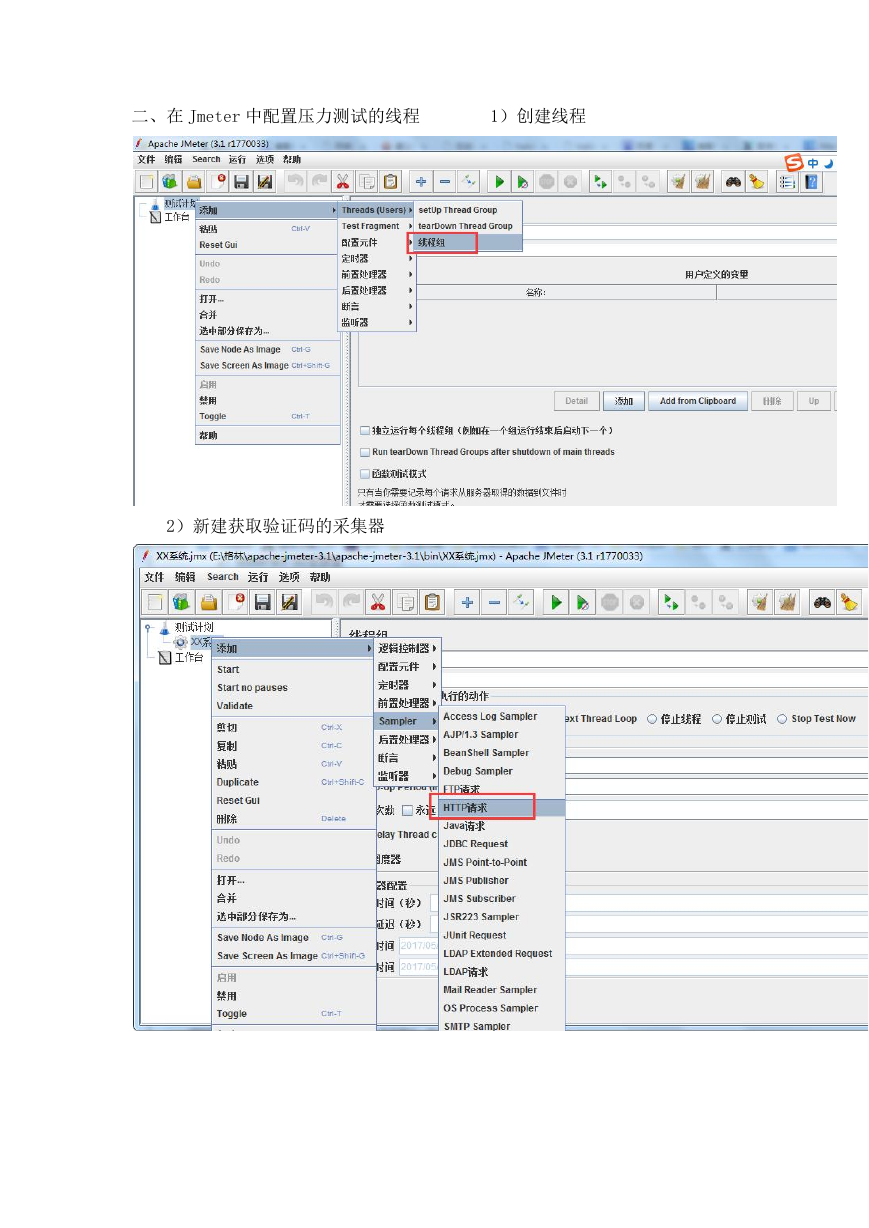The width and height of the screenshot is (869, 1228).
Task: Expand Sampler submenu in lower window
Action: point(409,721)
